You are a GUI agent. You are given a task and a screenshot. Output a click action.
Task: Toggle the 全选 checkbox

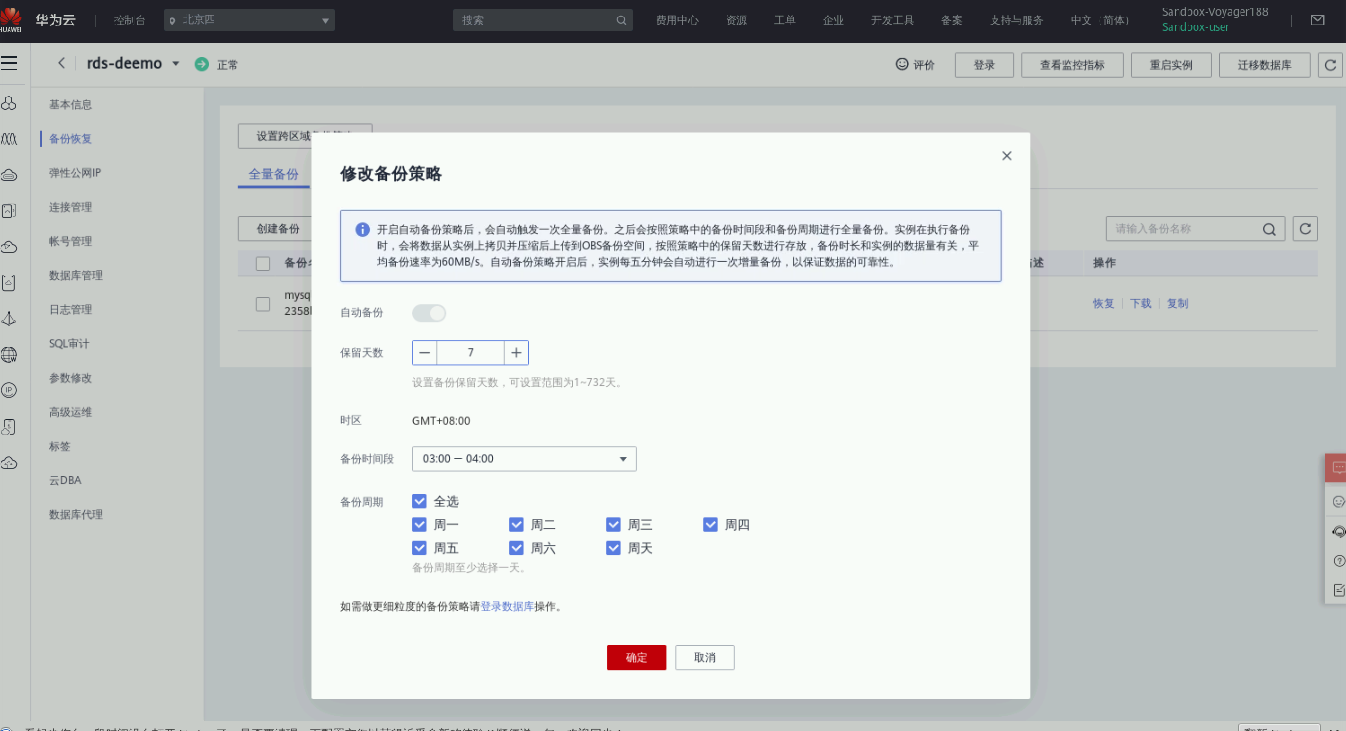pos(420,501)
